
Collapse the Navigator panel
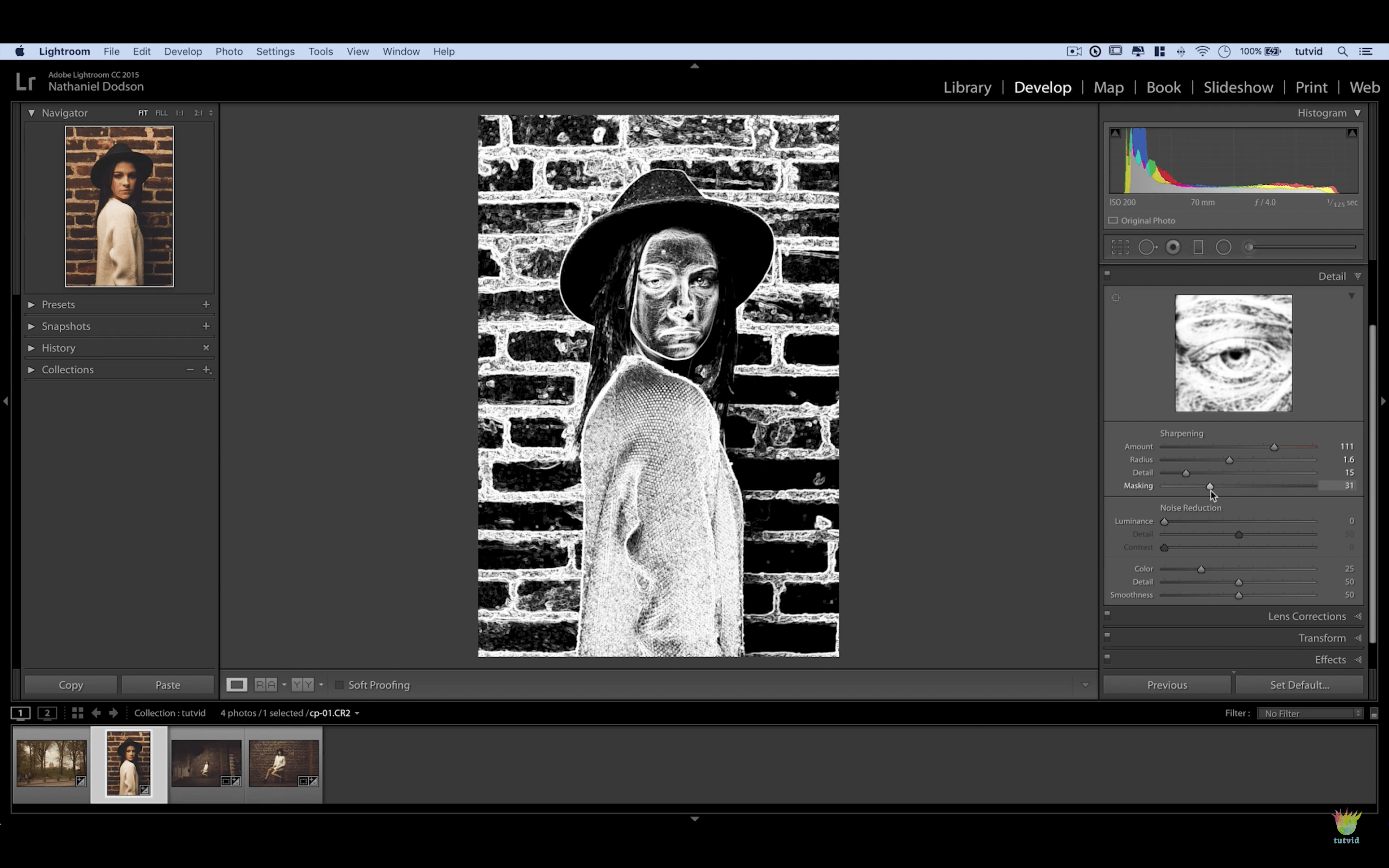pyautogui.click(x=31, y=113)
